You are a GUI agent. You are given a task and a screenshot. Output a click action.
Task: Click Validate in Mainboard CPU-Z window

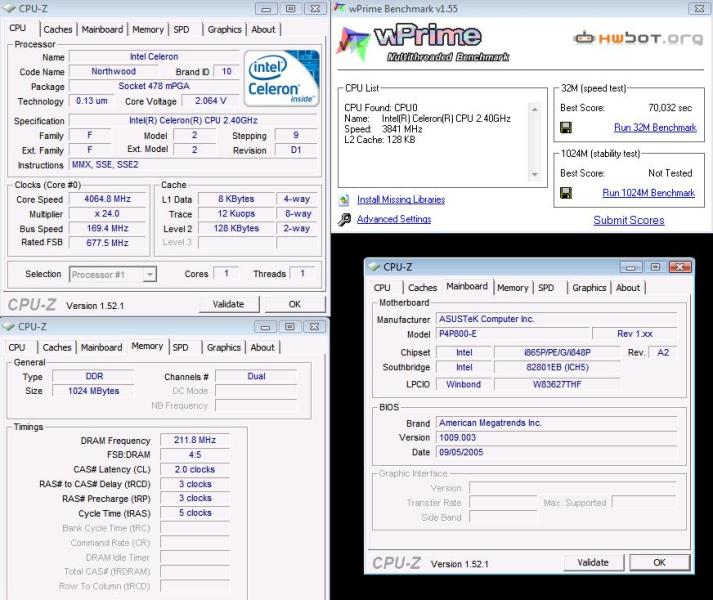[593, 563]
